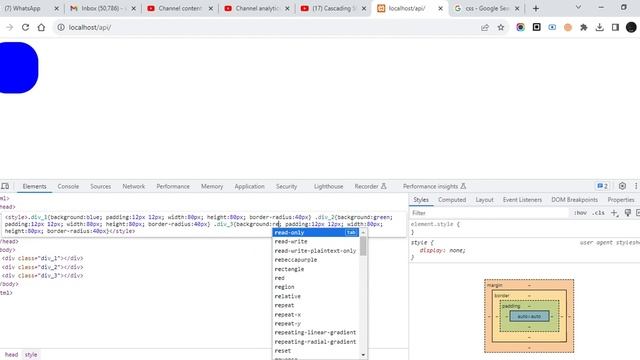
Task: Click the Styles Filter input field
Action: click(489, 213)
